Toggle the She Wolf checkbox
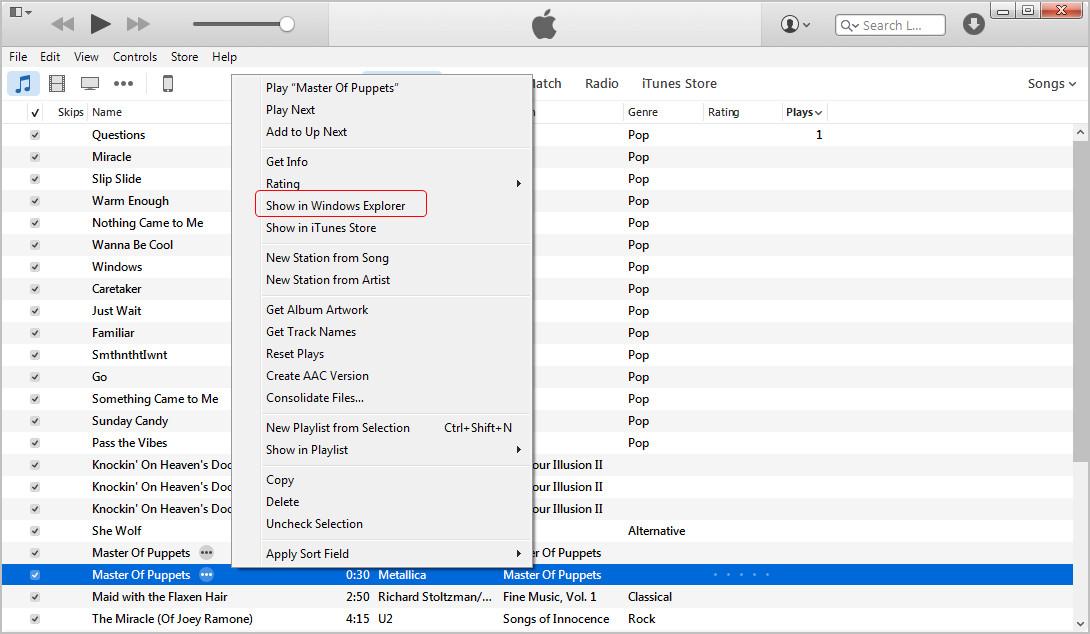The image size is (1090, 634). (x=35, y=531)
